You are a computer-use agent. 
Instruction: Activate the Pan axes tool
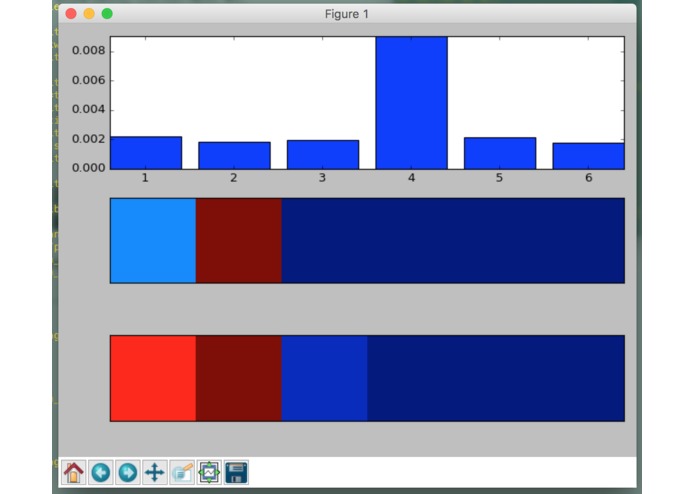(x=155, y=472)
